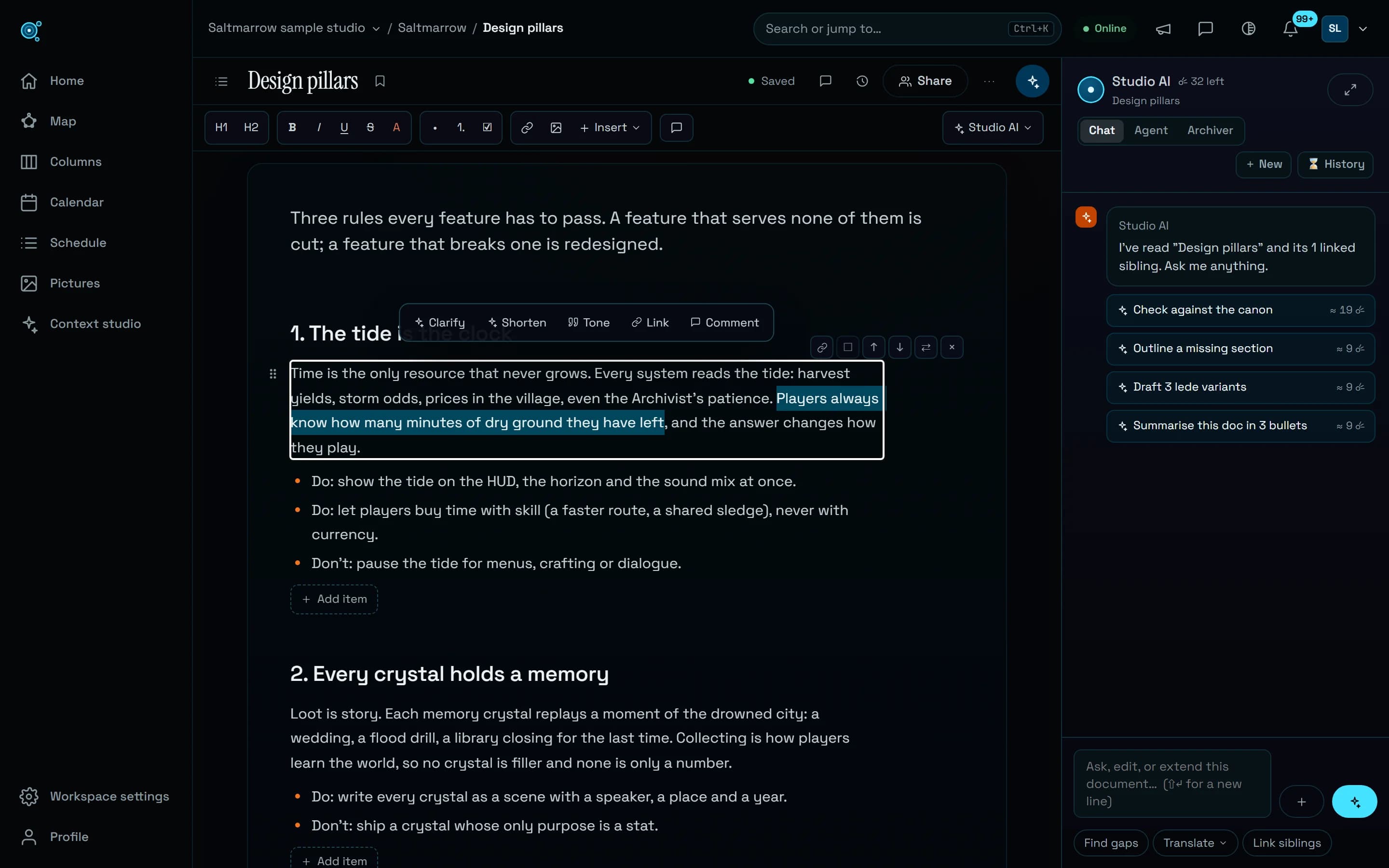Open the announcements megaphone icon
This screenshot has height=868, width=1389.
pyautogui.click(x=1163, y=29)
